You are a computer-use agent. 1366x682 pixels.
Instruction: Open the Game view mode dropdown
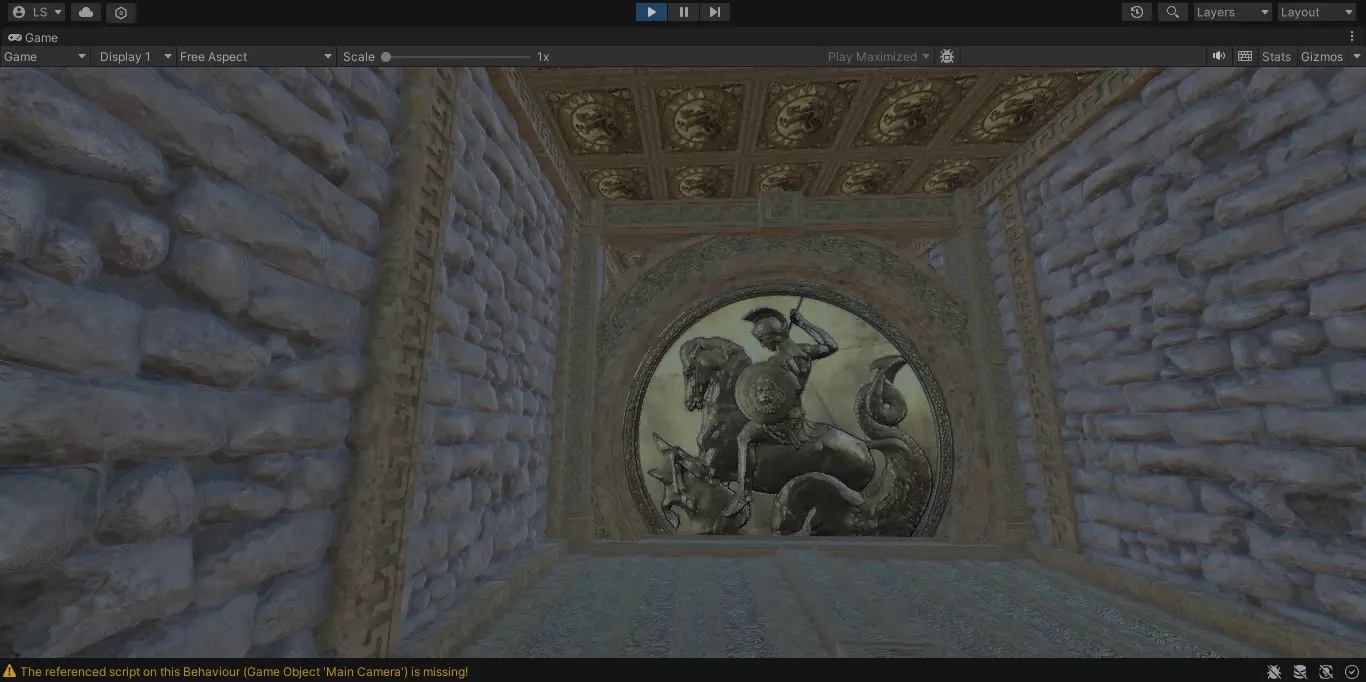point(45,57)
